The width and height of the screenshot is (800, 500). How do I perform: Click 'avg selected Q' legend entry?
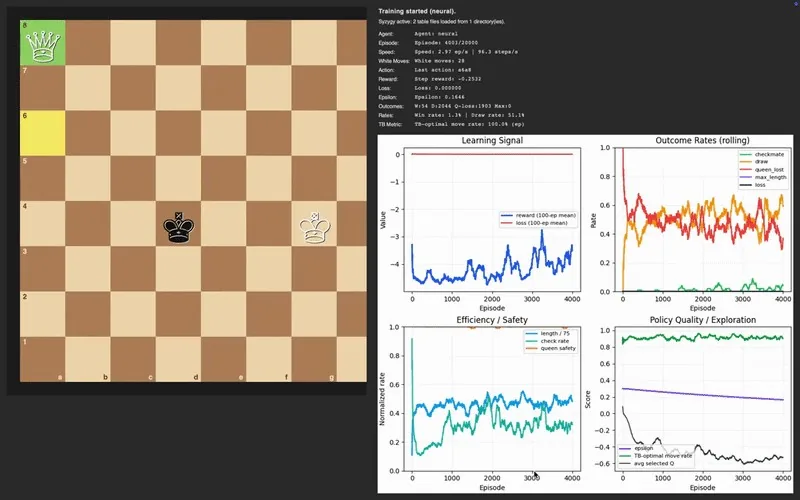(646, 463)
